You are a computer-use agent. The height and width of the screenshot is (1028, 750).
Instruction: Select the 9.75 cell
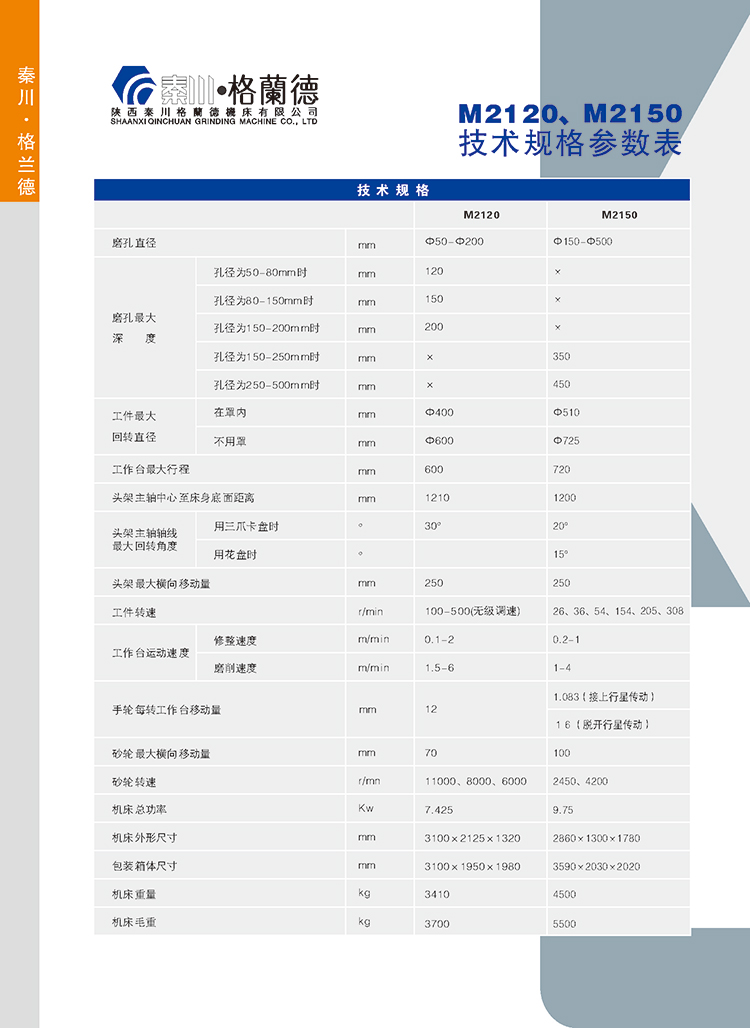562,810
